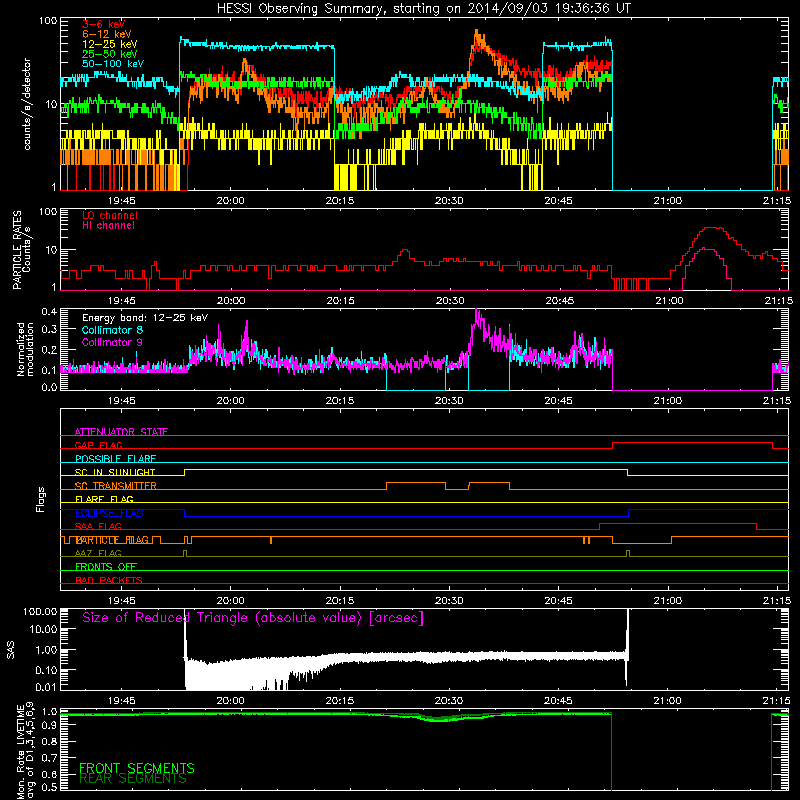This screenshot has width=800, height=800.
Task: Click the counts/s/detector axis label
Action: [27, 104]
